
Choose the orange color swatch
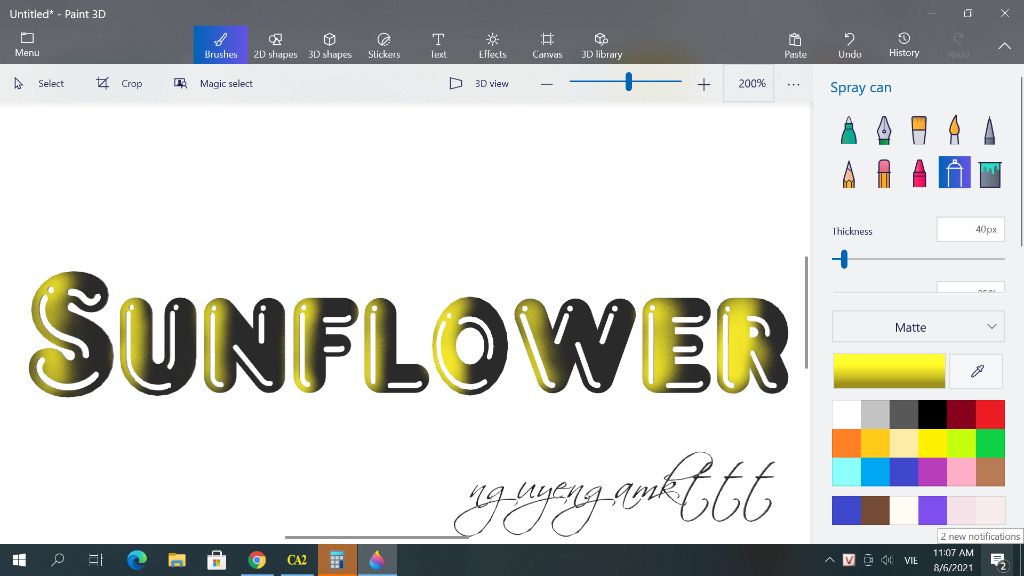846,443
